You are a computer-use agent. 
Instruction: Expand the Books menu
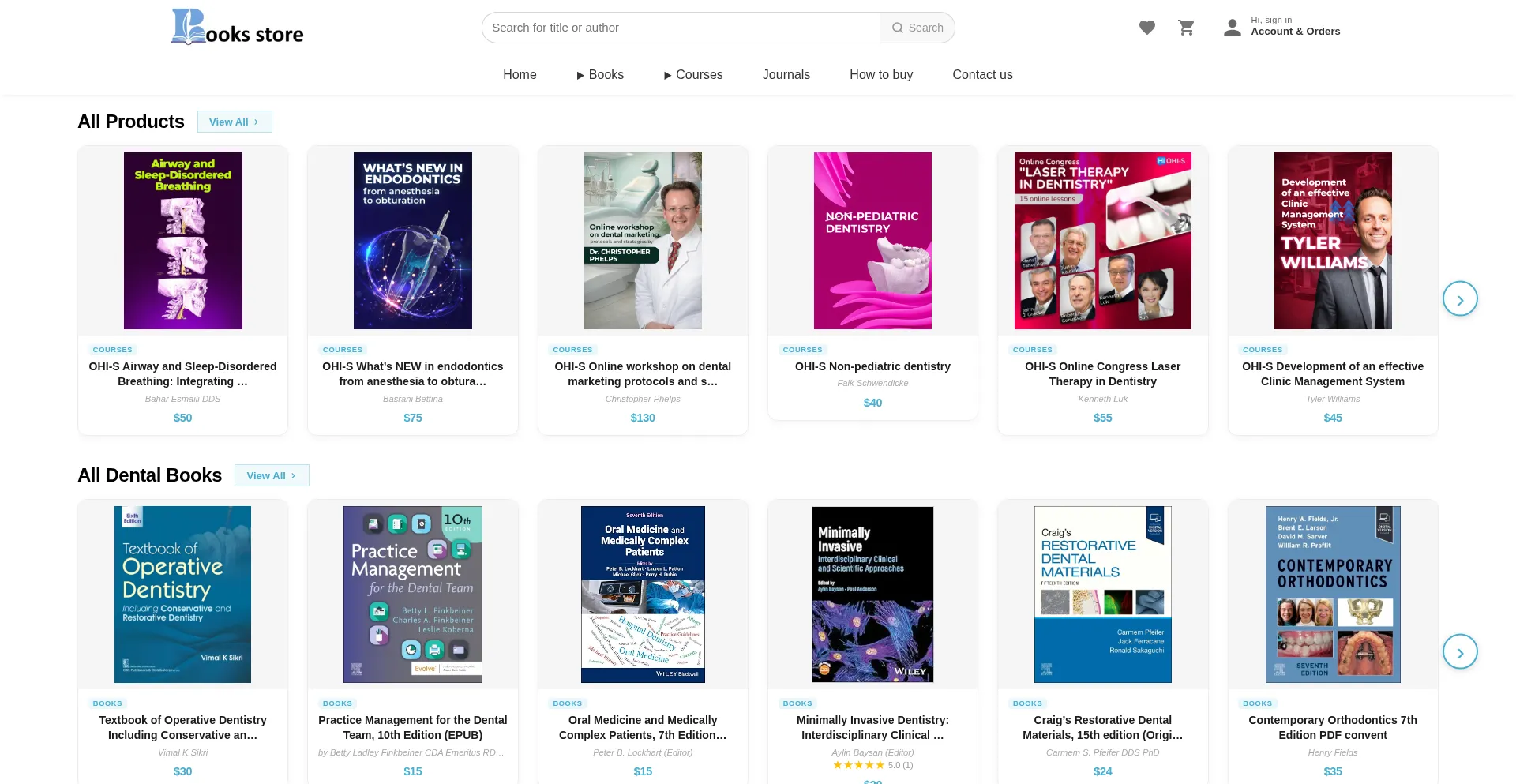600,74
